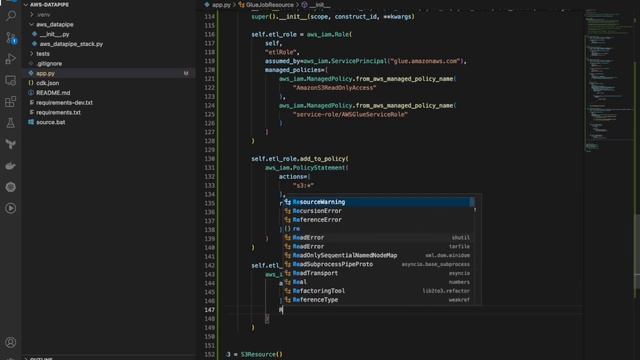Click the Windows icon beside source.bat
The height and width of the screenshot is (360, 640).
[31, 122]
